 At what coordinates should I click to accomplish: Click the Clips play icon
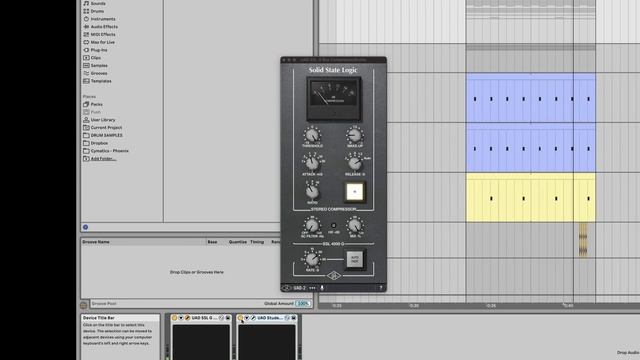point(86,58)
